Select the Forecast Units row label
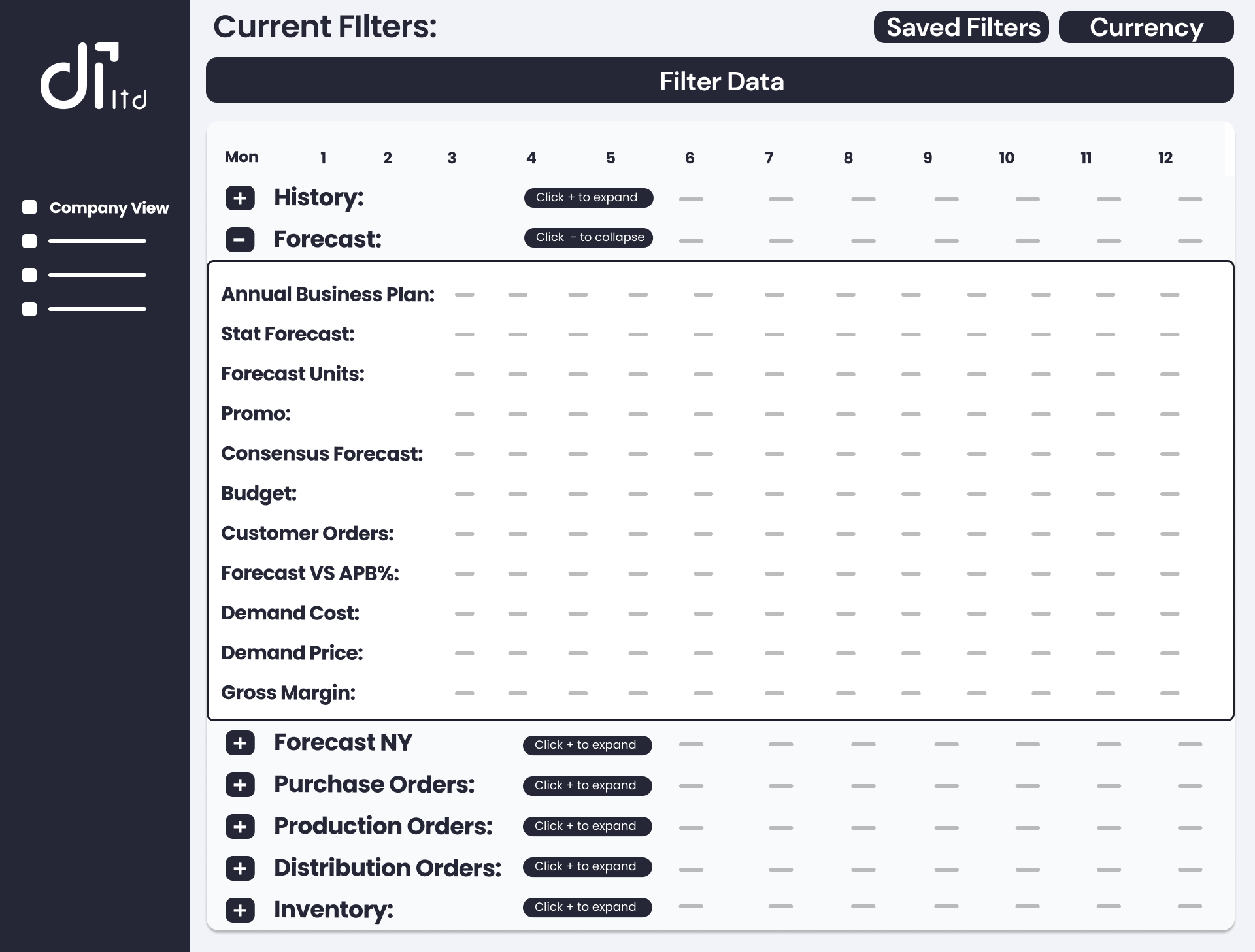This screenshot has width=1255, height=952. click(x=293, y=374)
